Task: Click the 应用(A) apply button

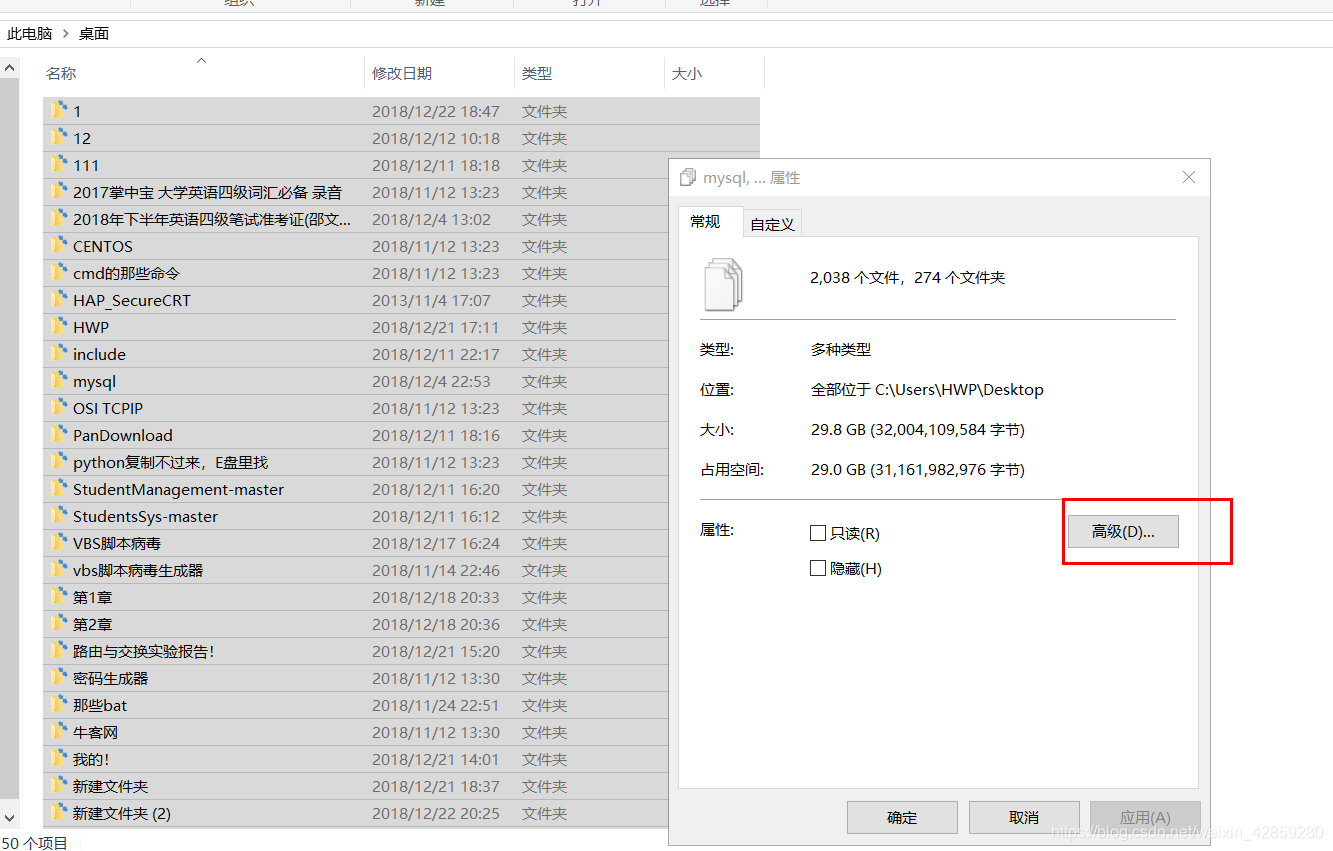Action: click(x=1145, y=817)
